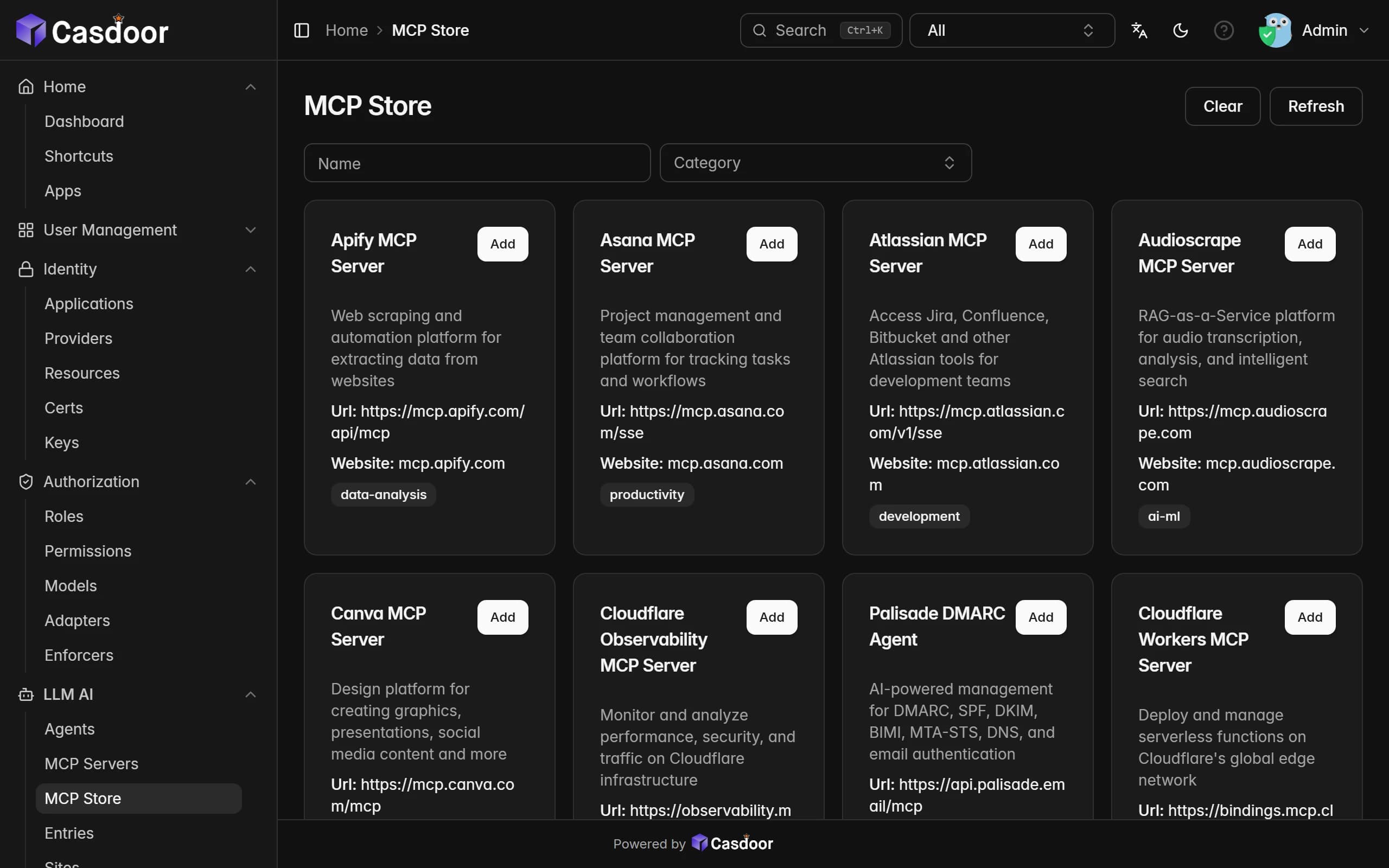Expand the User Management section
The image size is (1389, 868).
250,230
